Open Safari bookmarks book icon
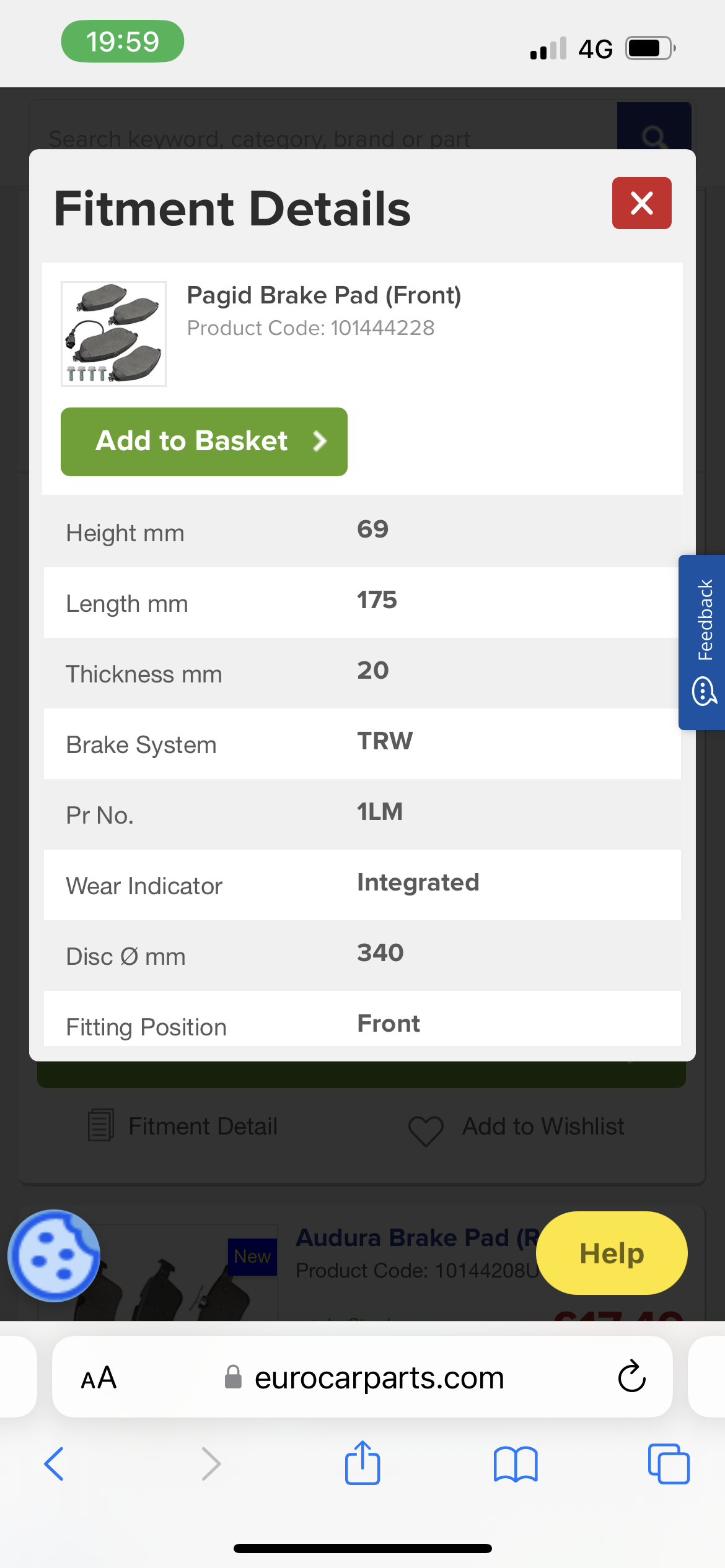725x1568 pixels. click(515, 1464)
